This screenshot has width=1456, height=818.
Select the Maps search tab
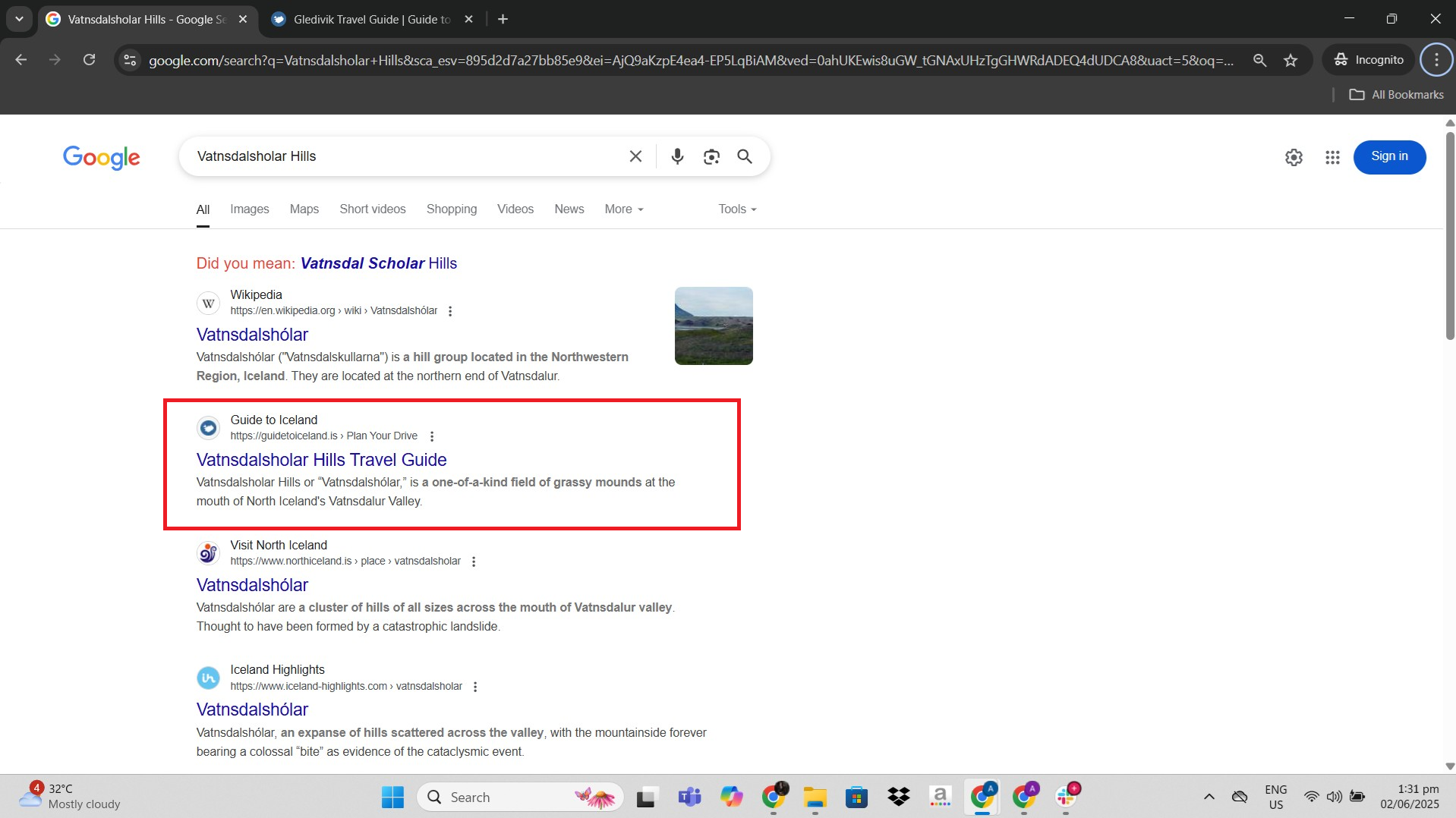[x=304, y=209]
